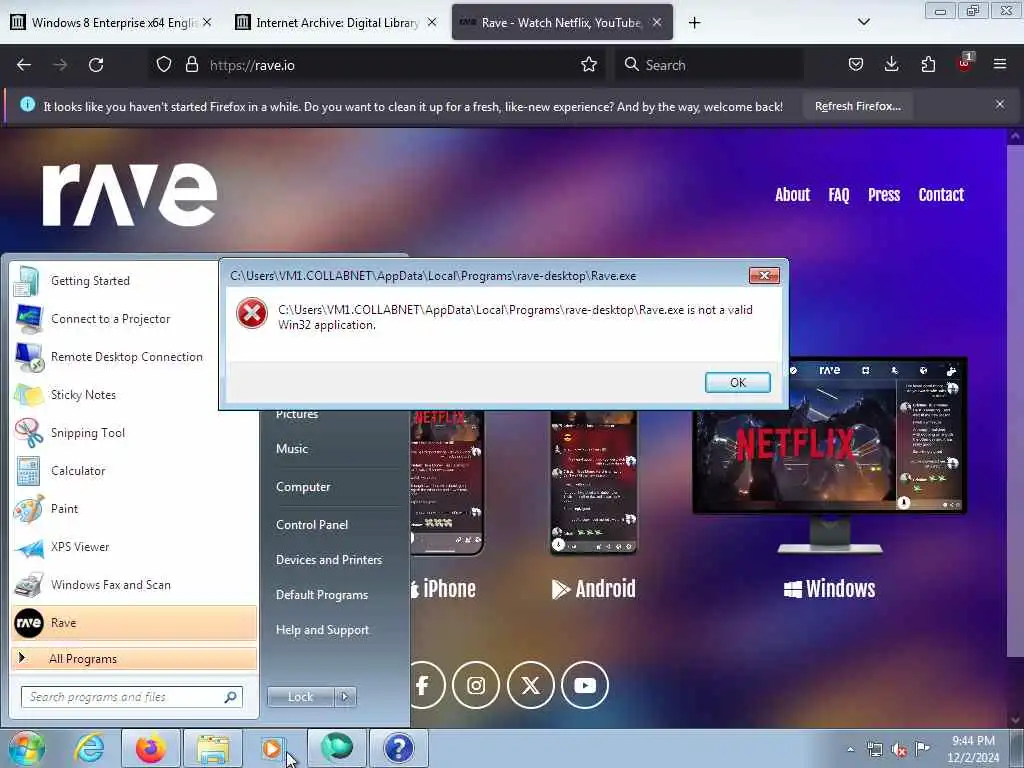Close the Rave.exe error dialog
Screen dimensions: 1024x768
764,276
